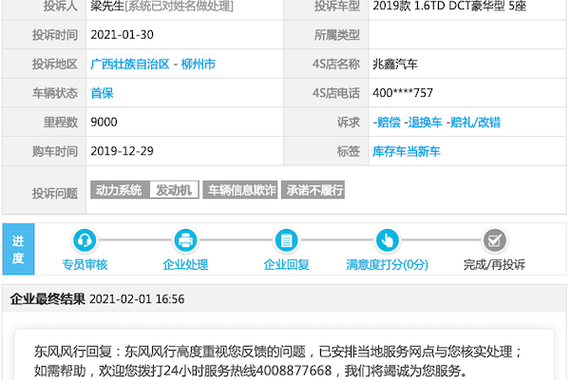Screen dimensions: 570x380
Task: Click the 里程数 field label
Action: 61,122
